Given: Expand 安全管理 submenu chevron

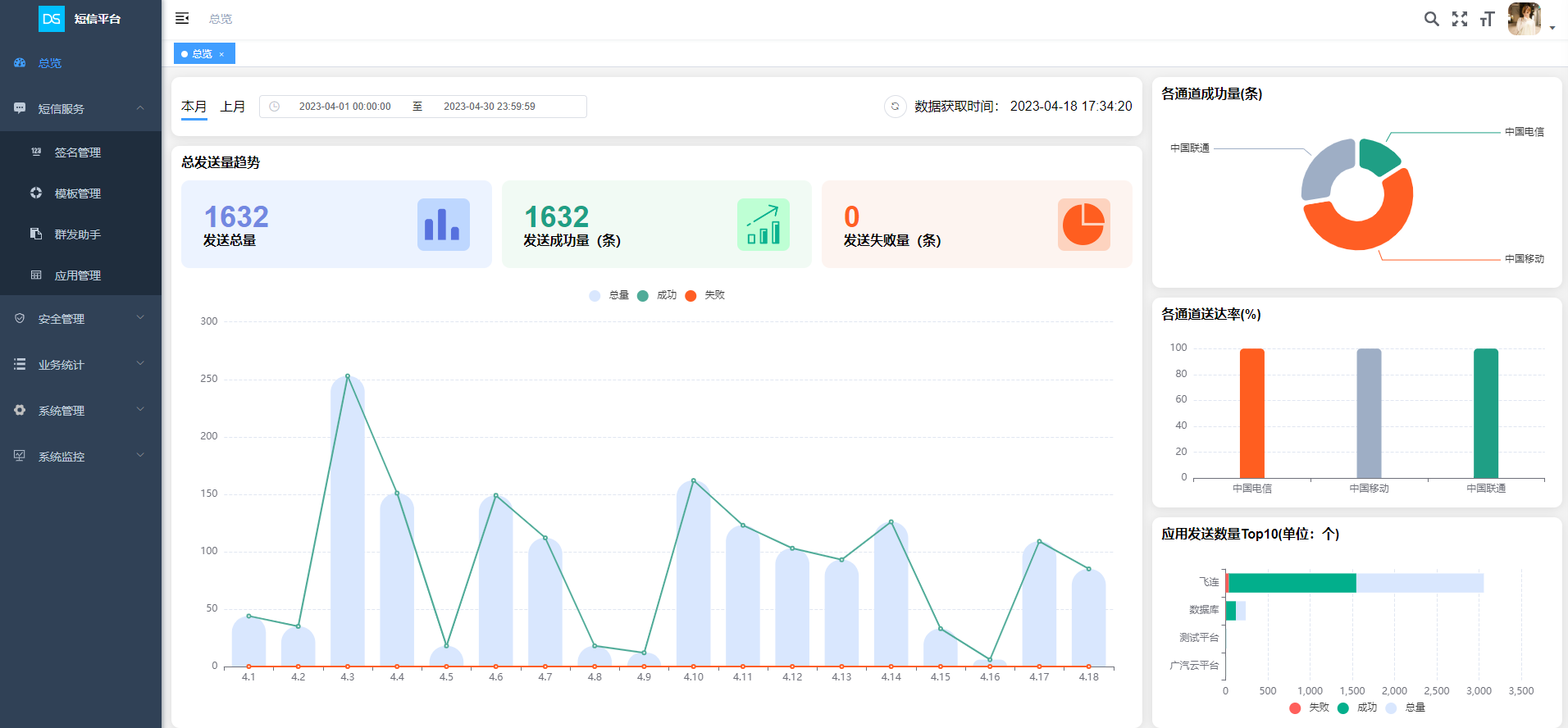Looking at the screenshot, I should (x=140, y=317).
